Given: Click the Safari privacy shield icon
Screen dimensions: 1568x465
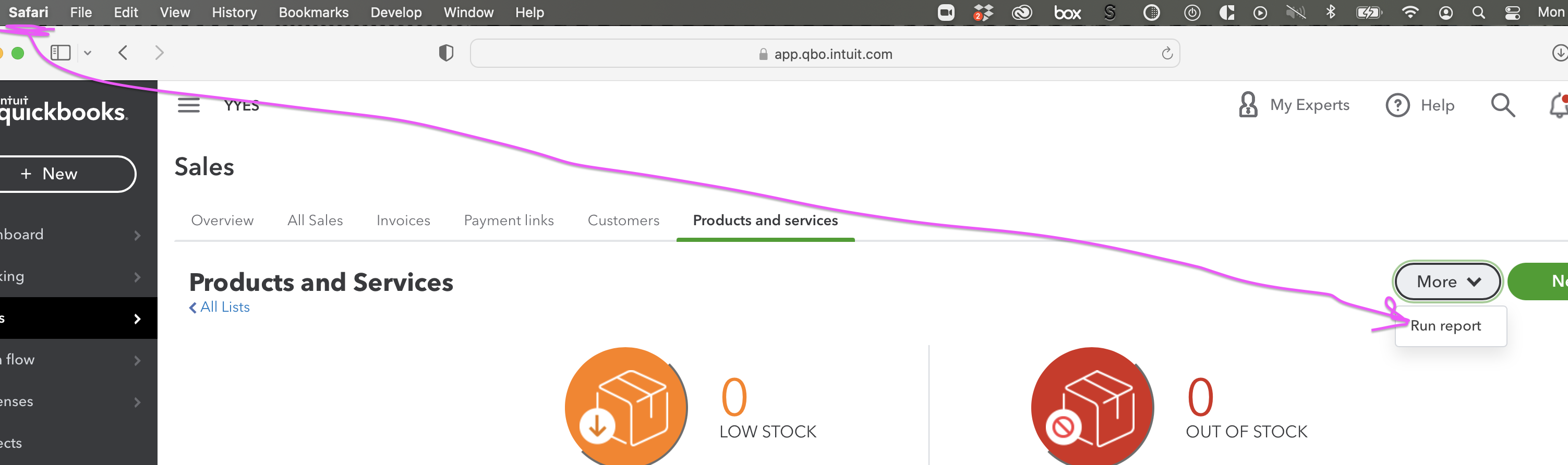Looking at the screenshot, I should [445, 54].
